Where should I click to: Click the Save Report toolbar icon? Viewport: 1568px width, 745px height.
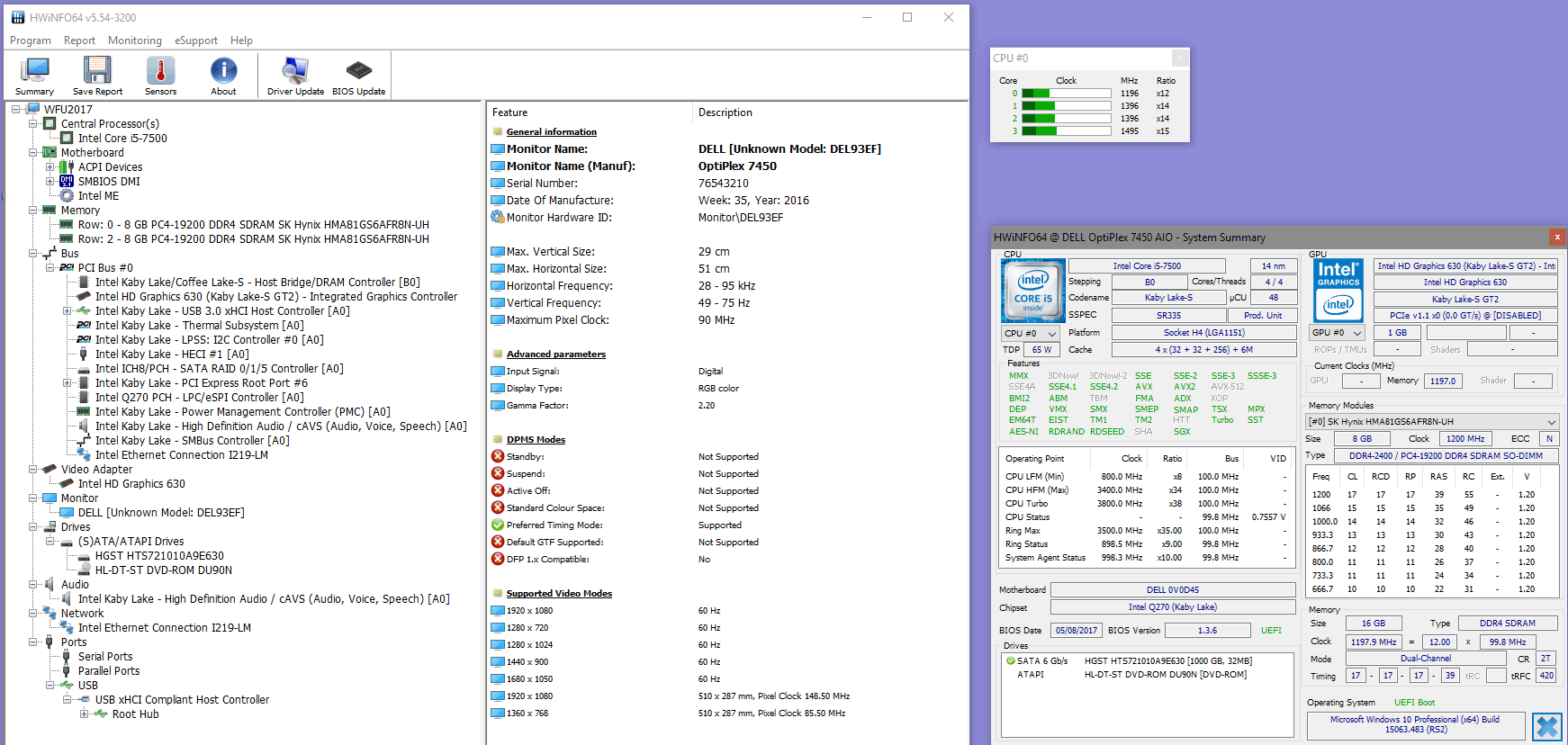(x=97, y=76)
